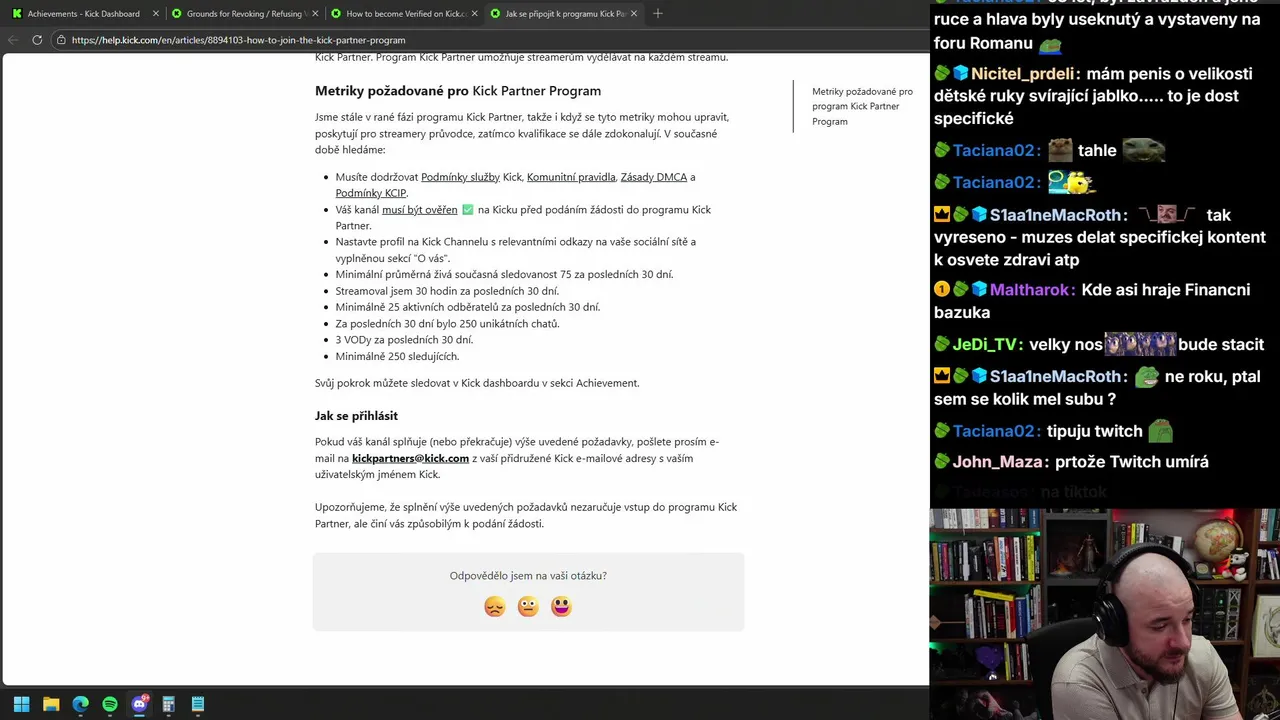
Task: Click chat username Nicitel_prdeli
Action: (1022, 74)
